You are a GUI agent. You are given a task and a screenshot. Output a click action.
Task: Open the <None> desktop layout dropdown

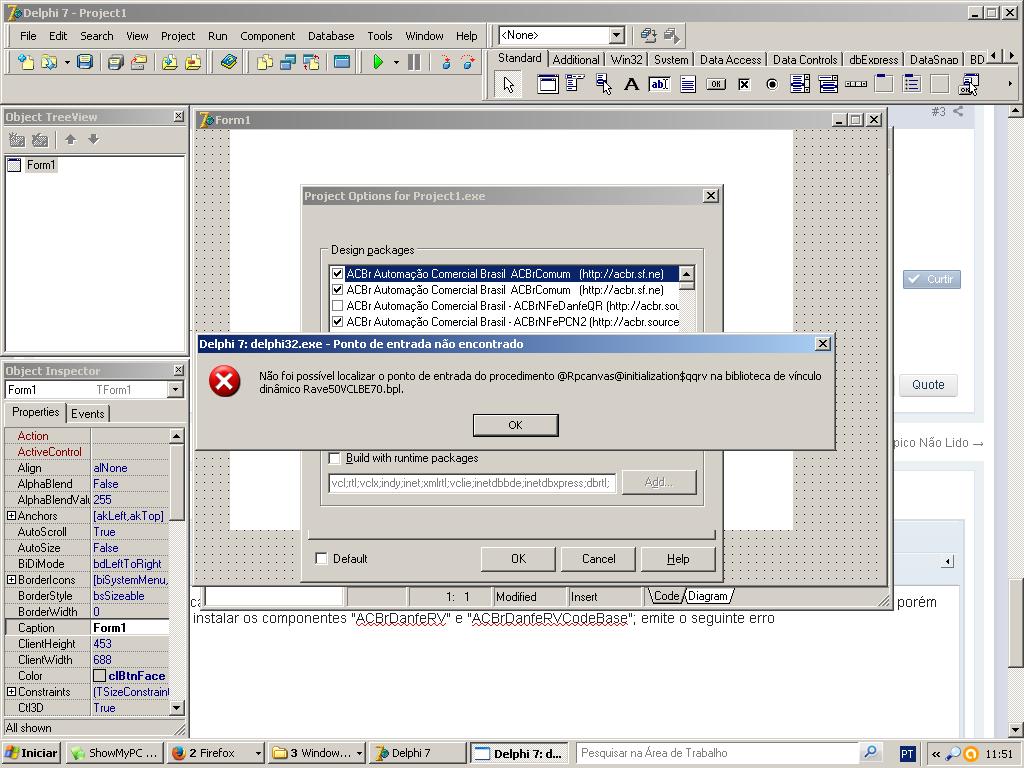tap(616, 35)
